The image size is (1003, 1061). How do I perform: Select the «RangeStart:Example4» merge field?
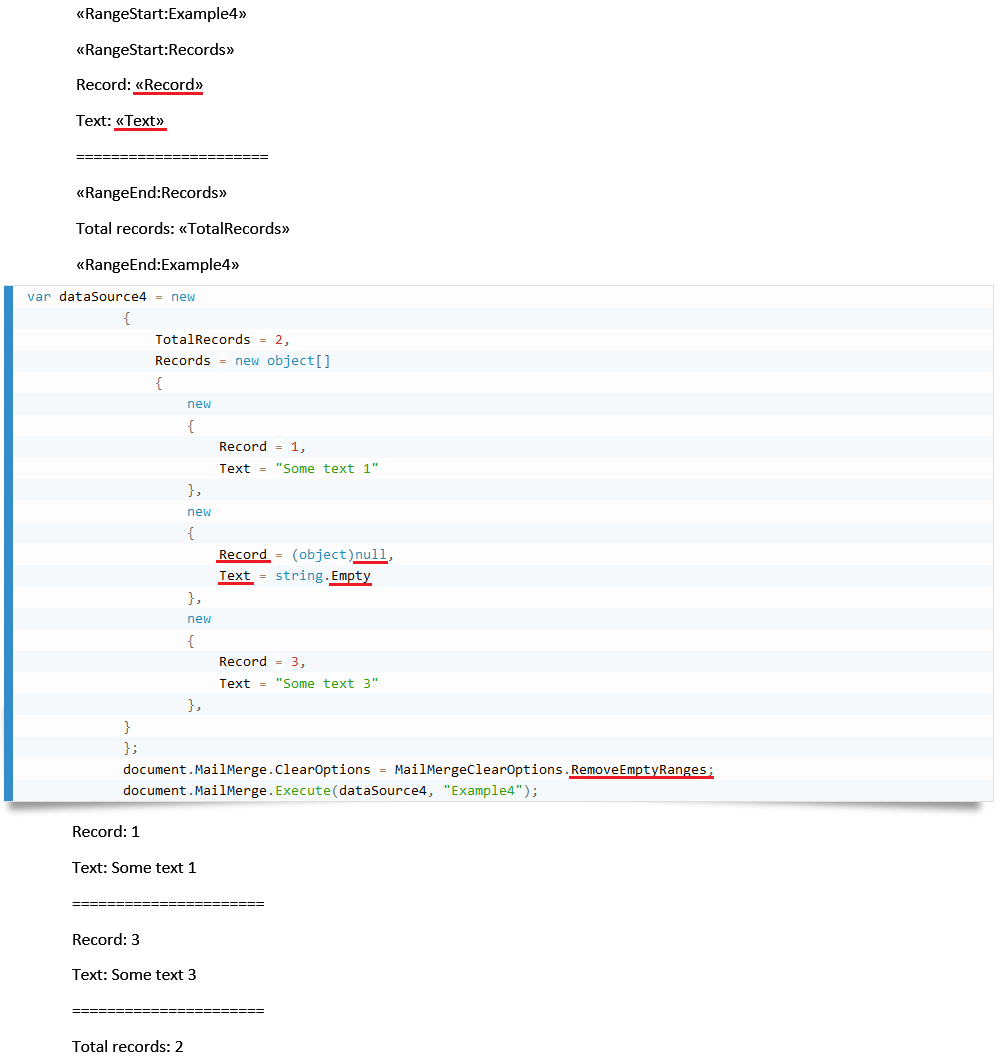[160, 14]
